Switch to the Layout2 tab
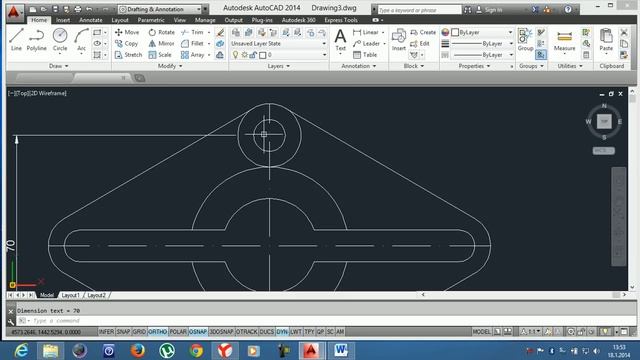The width and height of the screenshot is (640, 360). click(x=96, y=295)
